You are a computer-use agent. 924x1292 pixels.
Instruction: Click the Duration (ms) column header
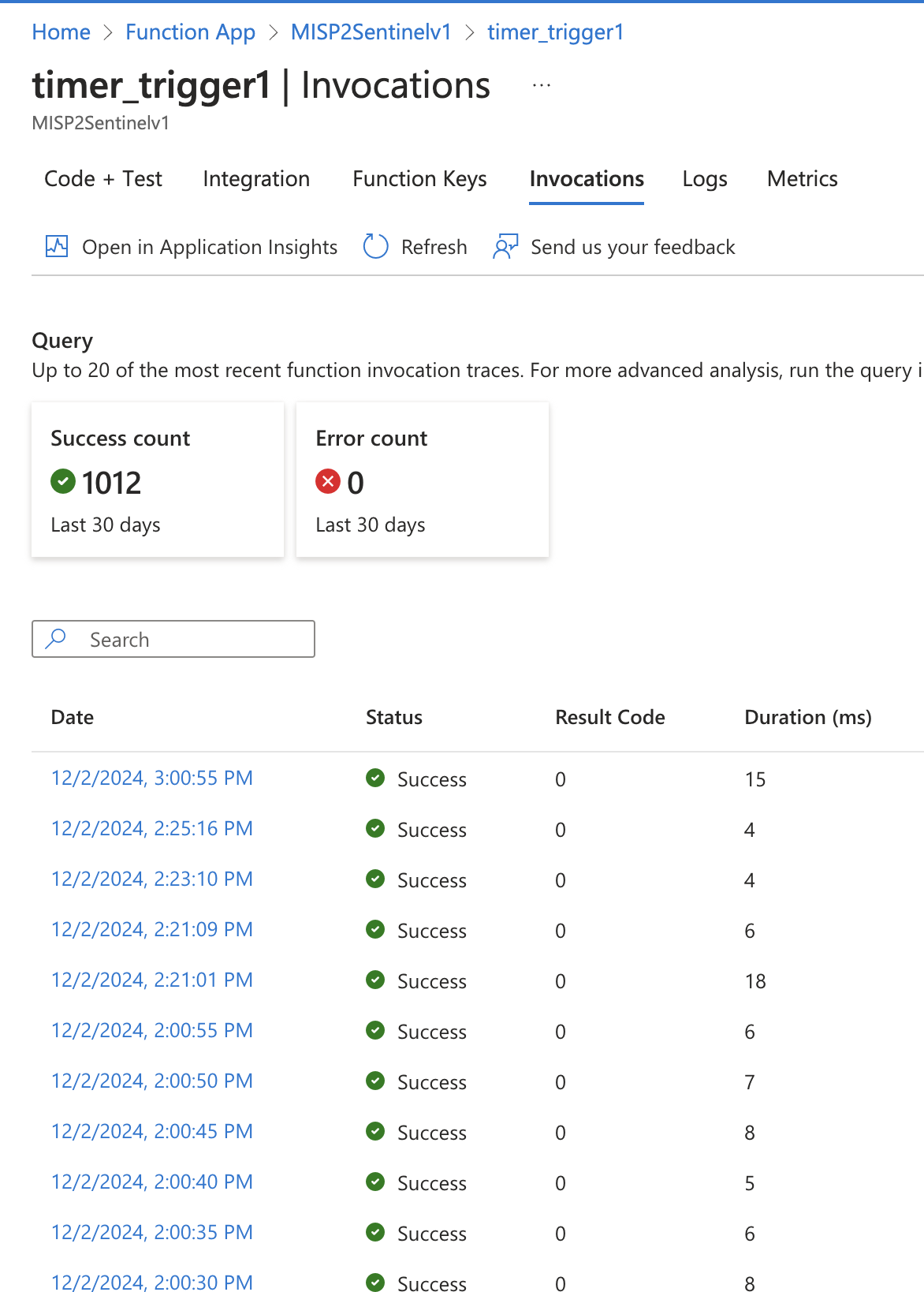[x=808, y=717]
